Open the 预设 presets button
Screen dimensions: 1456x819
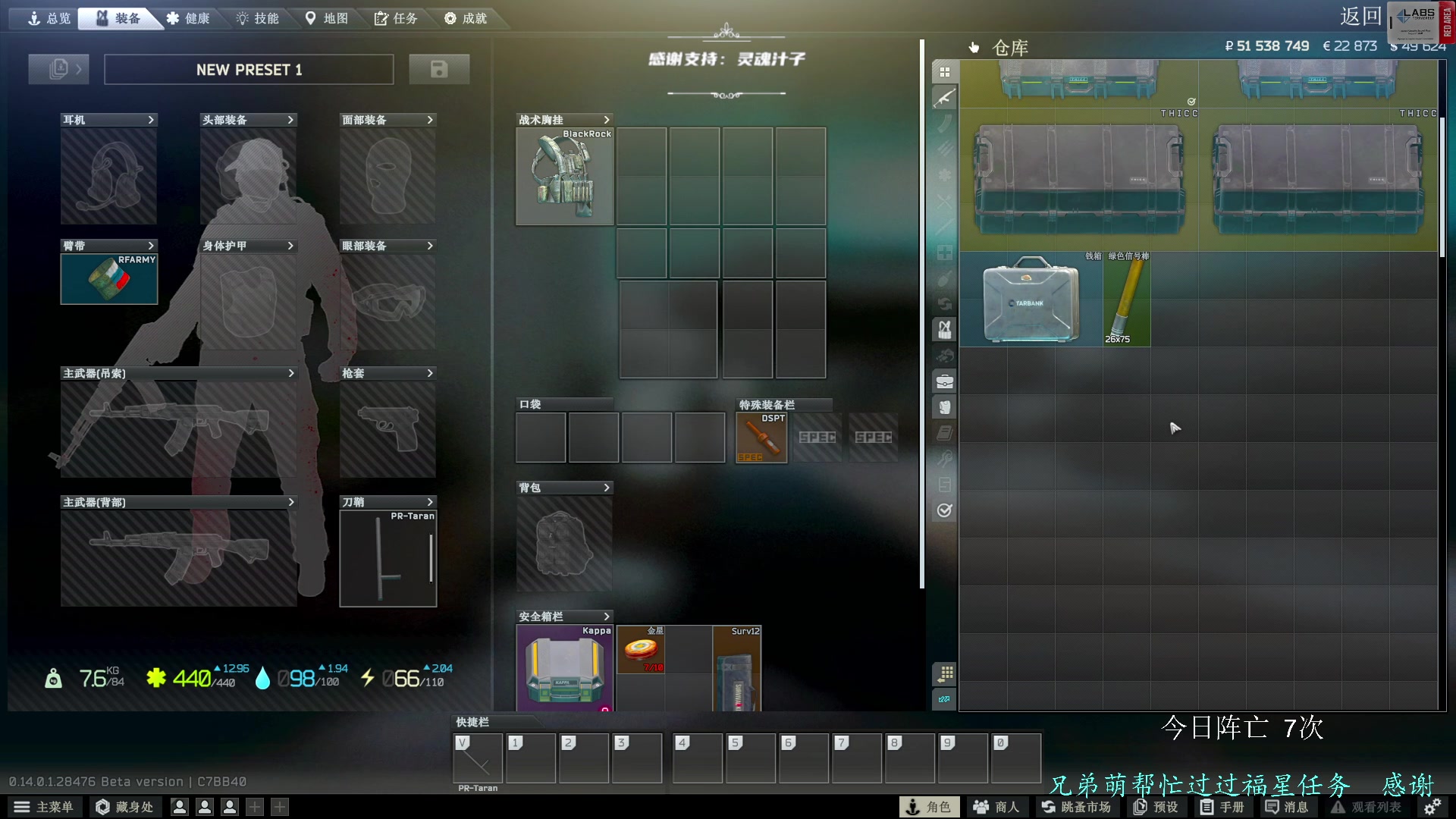click(x=1156, y=807)
